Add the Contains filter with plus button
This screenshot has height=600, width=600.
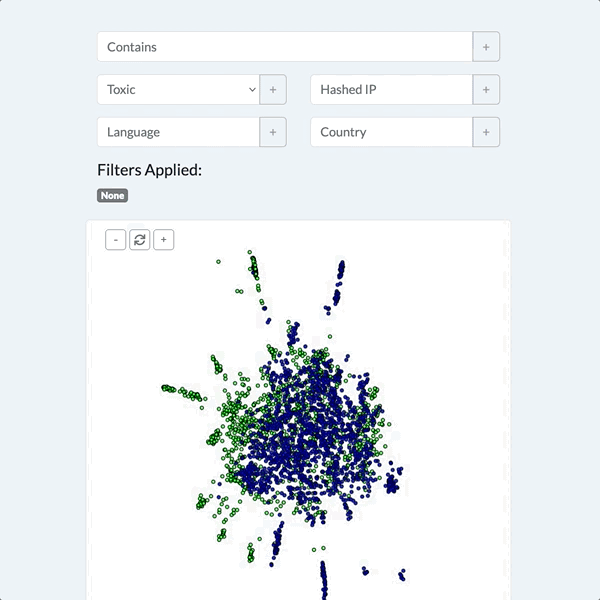[486, 47]
